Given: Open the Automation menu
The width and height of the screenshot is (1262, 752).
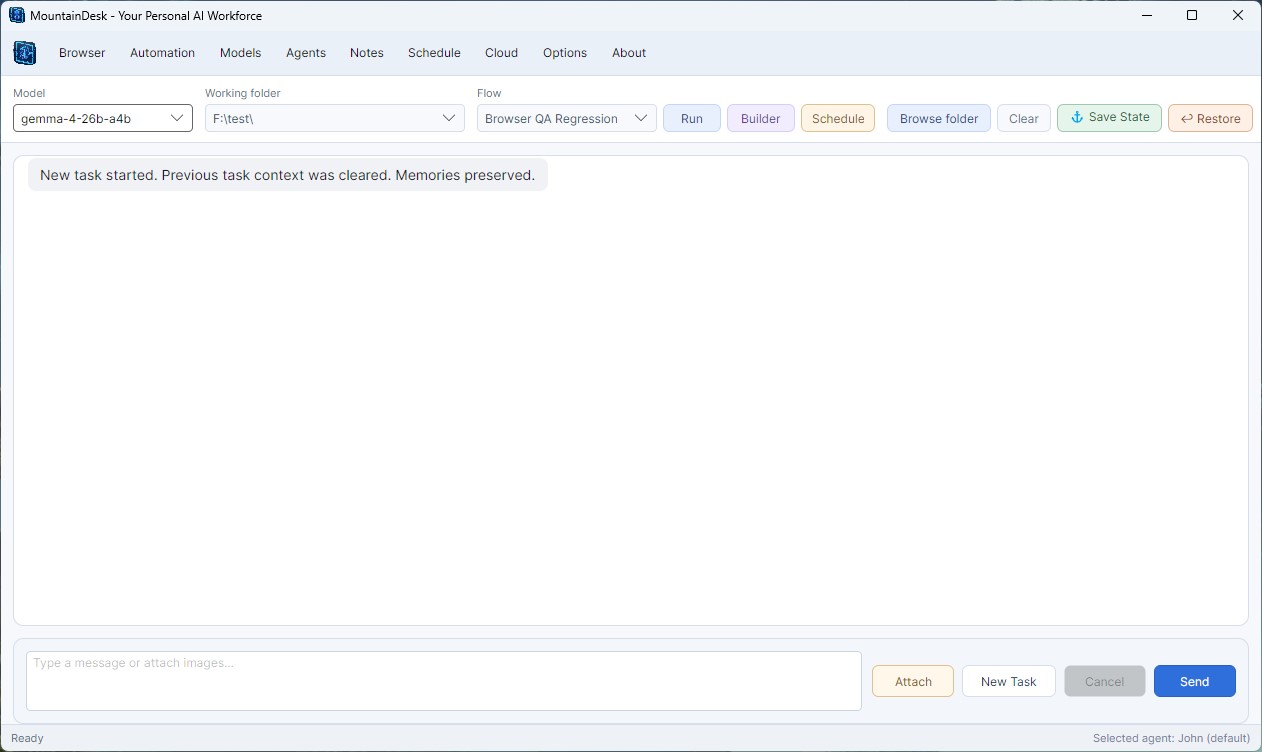Looking at the screenshot, I should pyautogui.click(x=162, y=53).
